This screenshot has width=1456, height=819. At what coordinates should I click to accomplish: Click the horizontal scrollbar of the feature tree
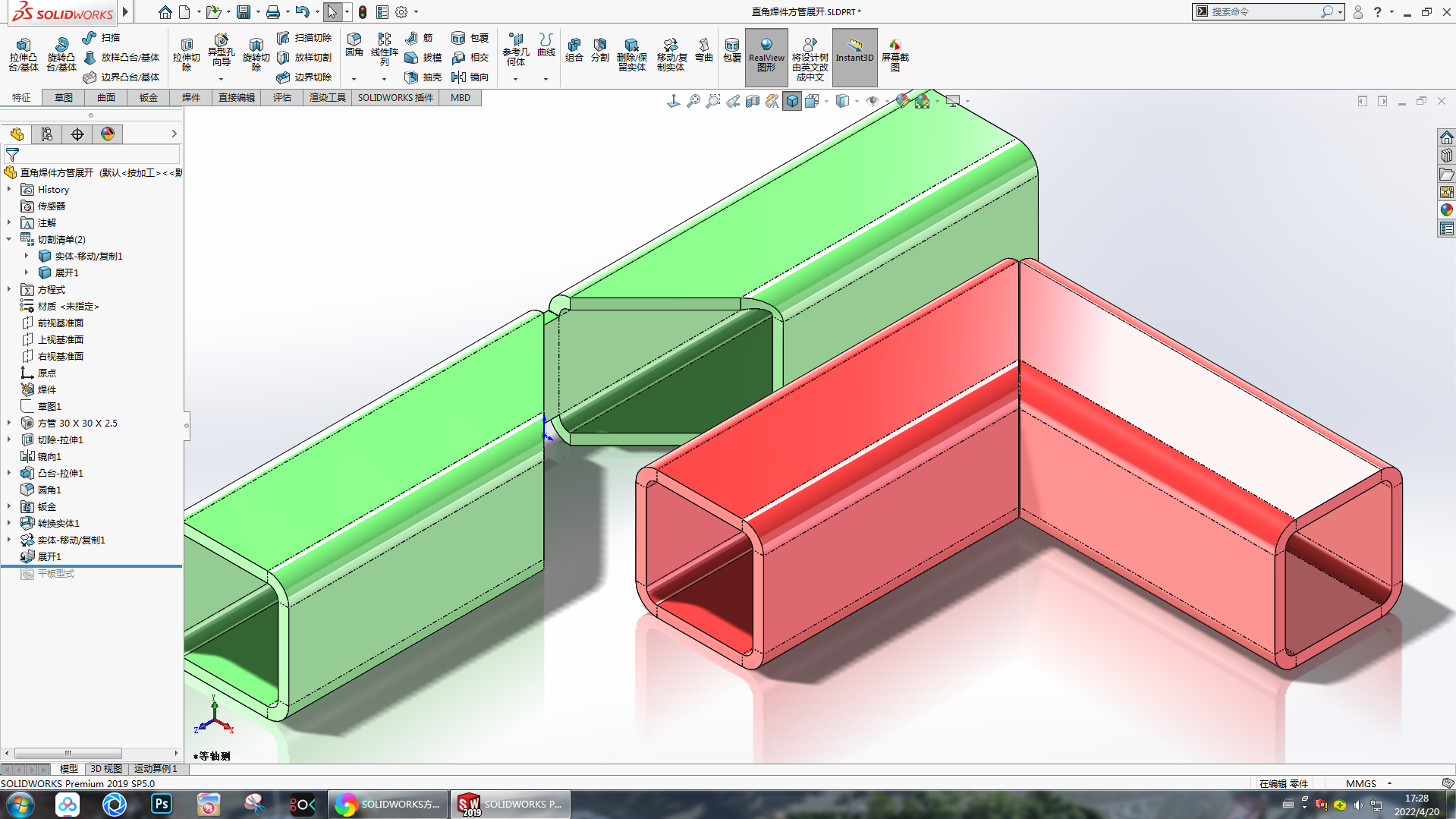point(68,753)
